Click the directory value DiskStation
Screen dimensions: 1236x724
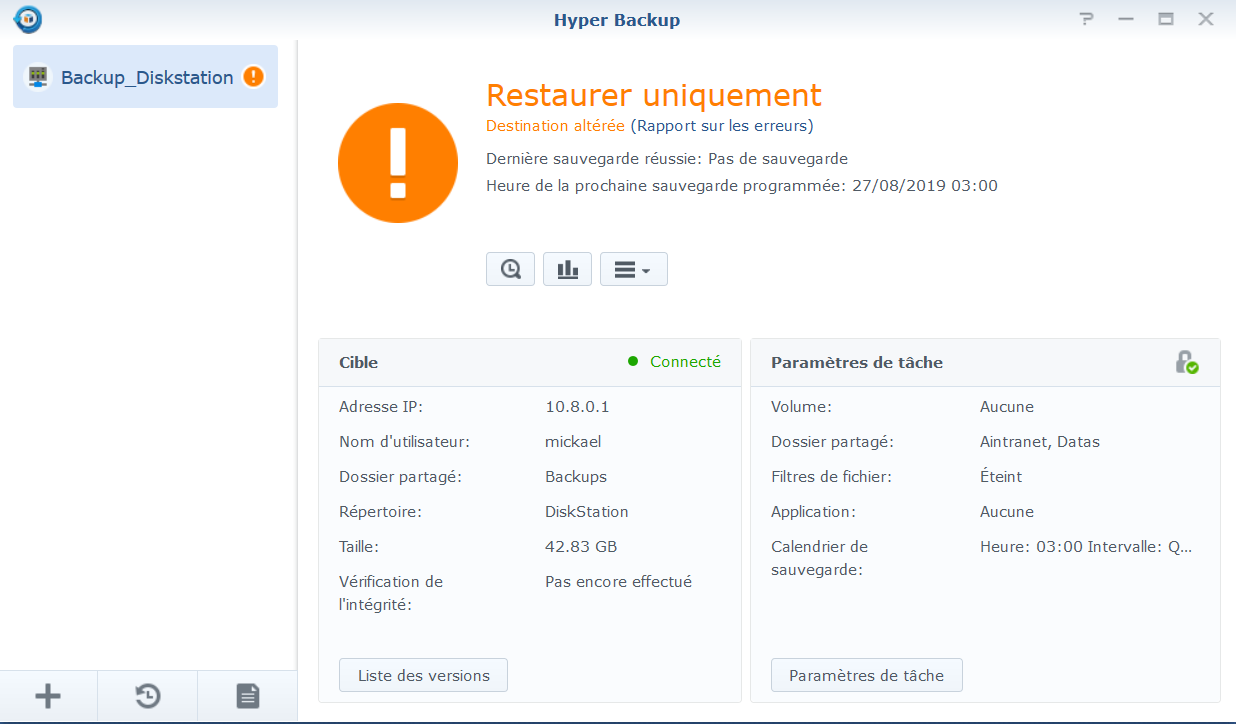tap(587, 512)
